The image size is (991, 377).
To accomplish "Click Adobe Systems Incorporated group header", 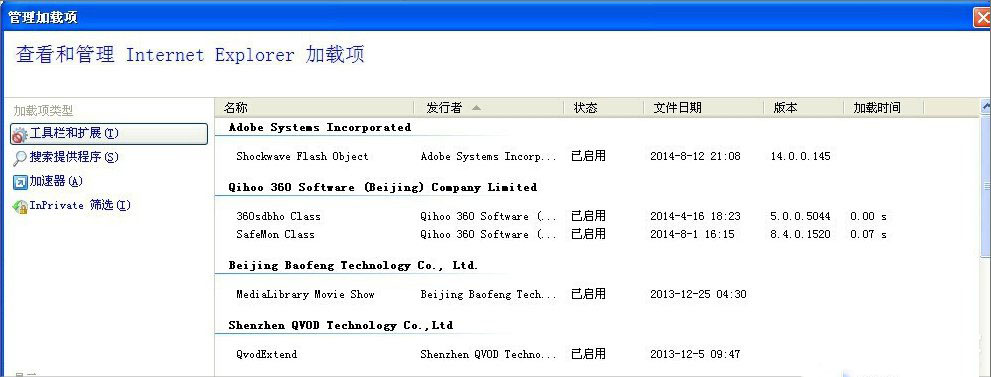I will [320, 127].
